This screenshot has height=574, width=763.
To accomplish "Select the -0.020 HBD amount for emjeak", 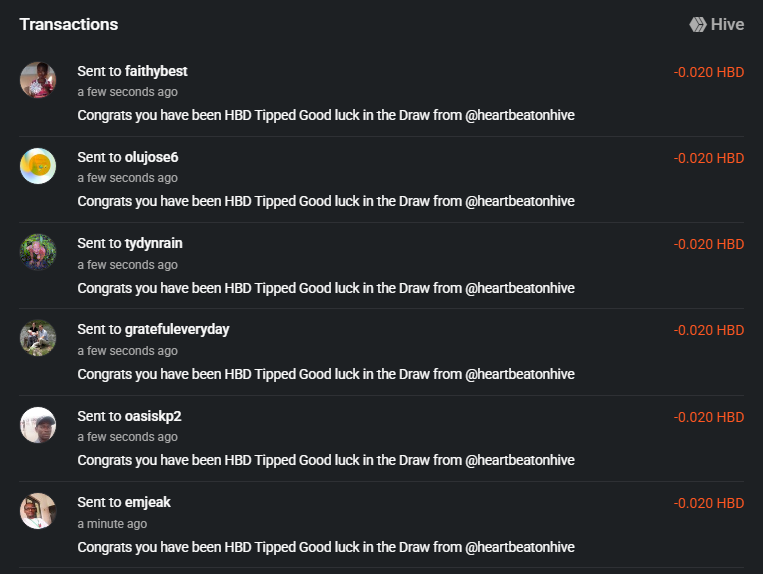I will tap(708, 503).
